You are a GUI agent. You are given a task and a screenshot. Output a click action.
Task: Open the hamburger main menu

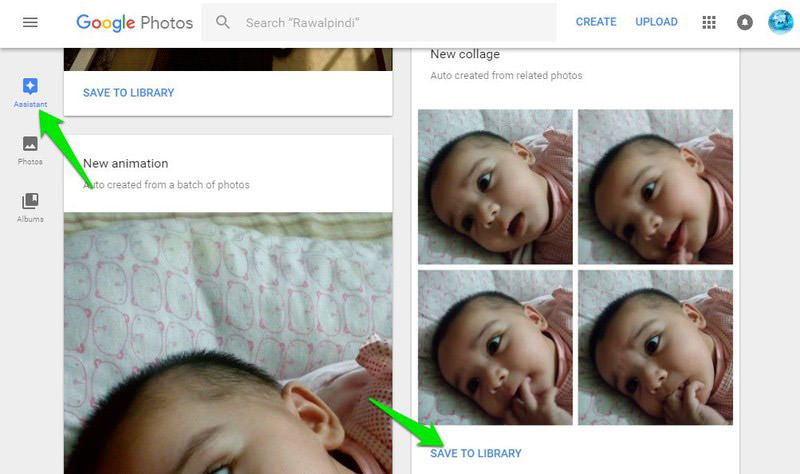click(x=30, y=22)
